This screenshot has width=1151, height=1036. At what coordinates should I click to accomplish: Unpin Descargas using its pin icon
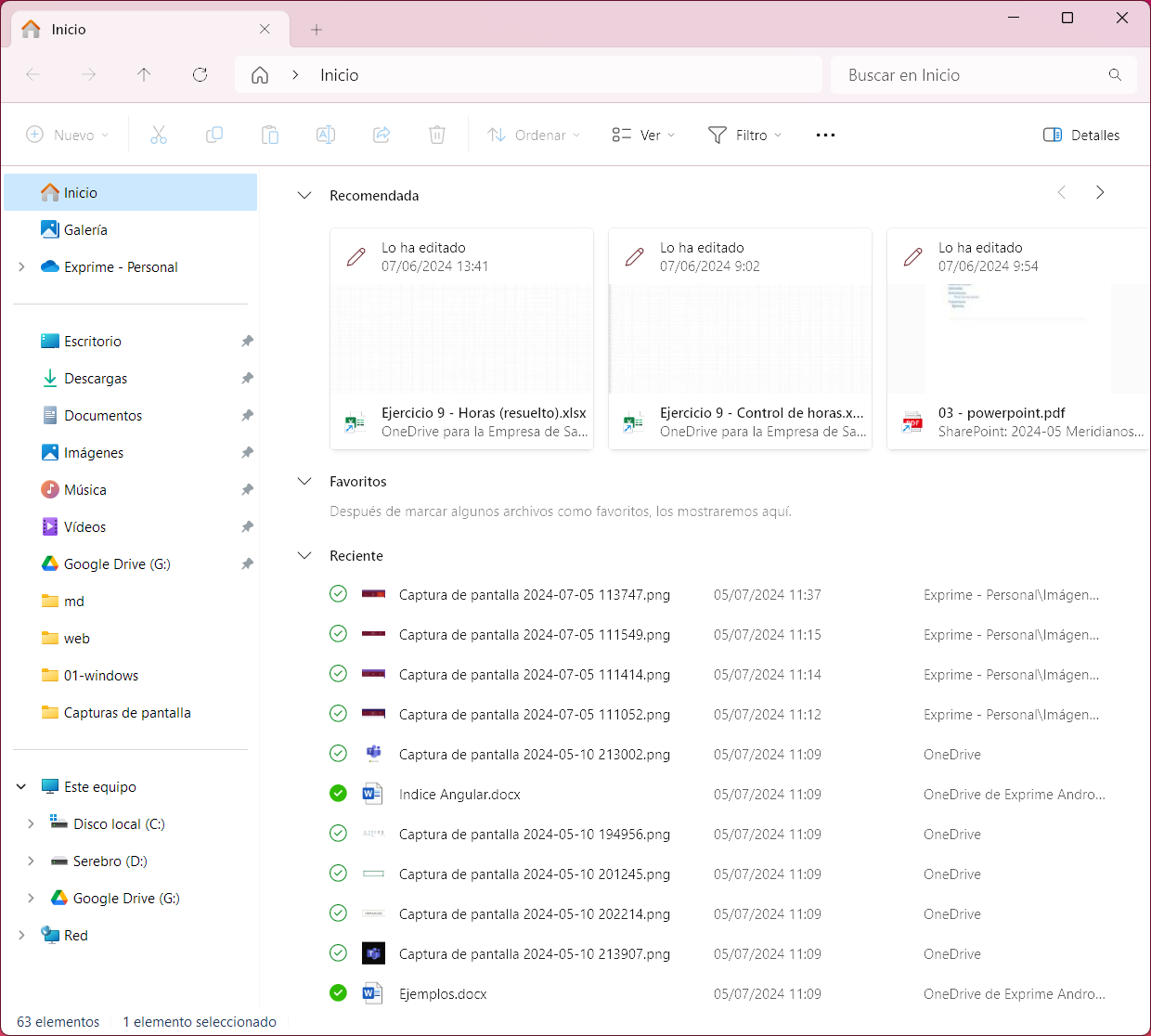[x=247, y=379]
